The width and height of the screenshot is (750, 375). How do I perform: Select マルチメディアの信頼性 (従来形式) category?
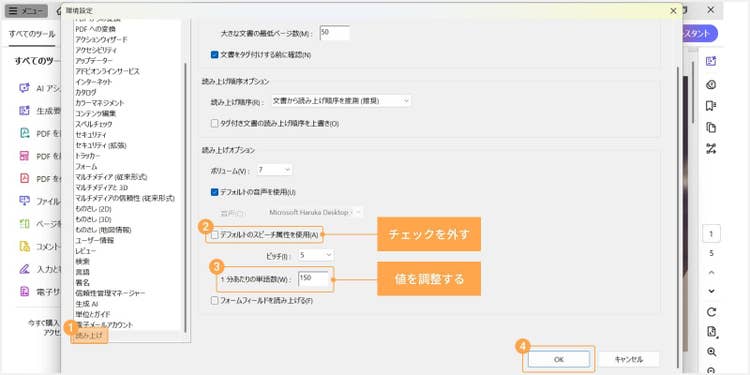click(x=125, y=198)
